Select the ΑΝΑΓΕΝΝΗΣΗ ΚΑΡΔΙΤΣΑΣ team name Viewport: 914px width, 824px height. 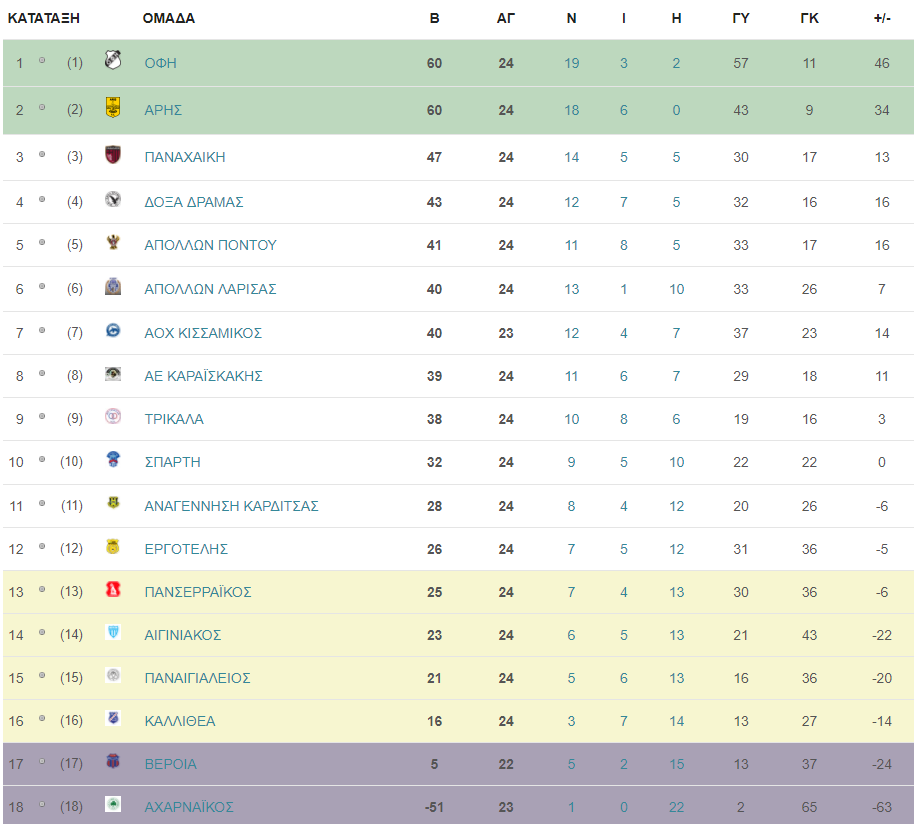[231, 506]
